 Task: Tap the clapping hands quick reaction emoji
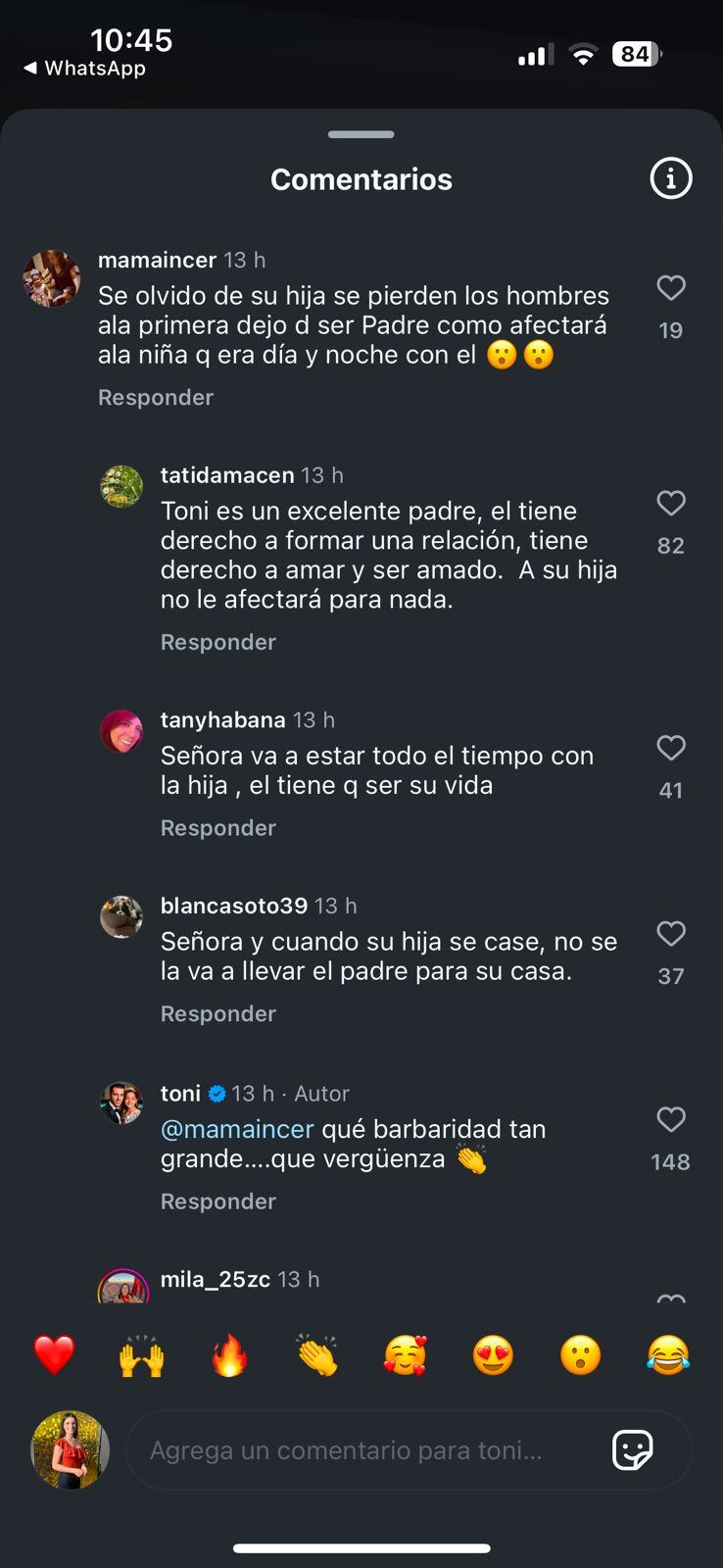coord(316,1355)
